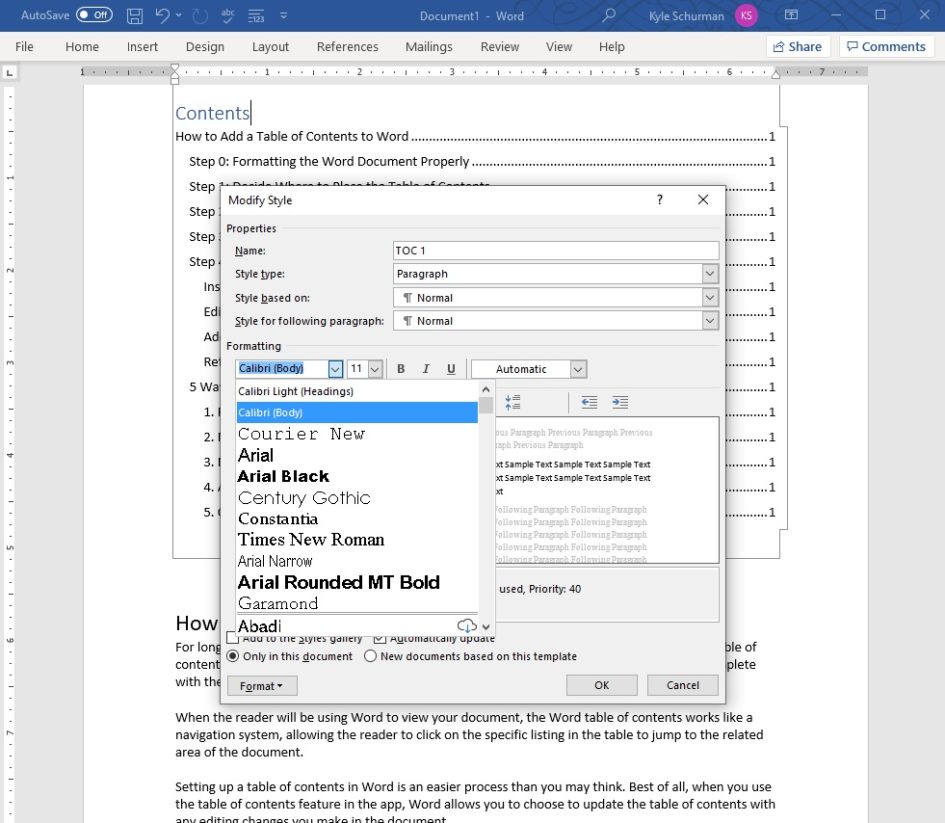This screenshot has width=945, height=823.
Task: Select Times New Roman from the font list
Action: point(310,539)
